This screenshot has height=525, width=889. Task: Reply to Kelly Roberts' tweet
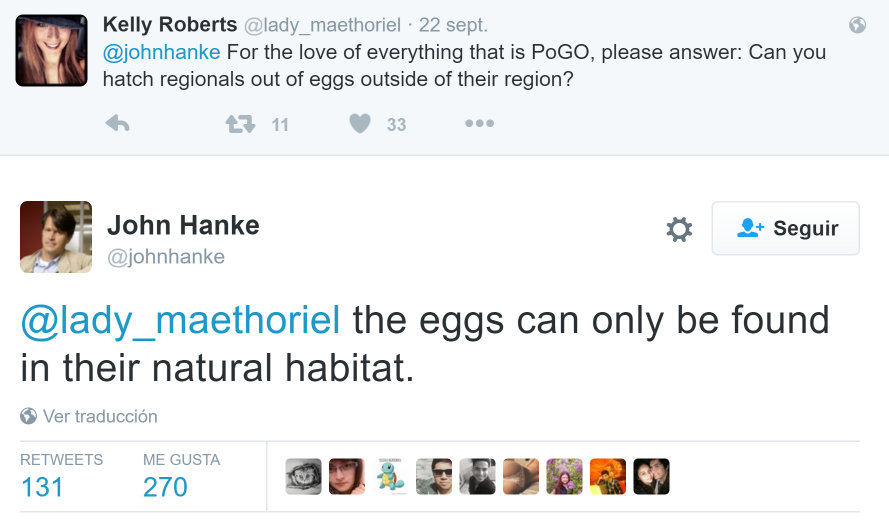[x=118, y=124]
